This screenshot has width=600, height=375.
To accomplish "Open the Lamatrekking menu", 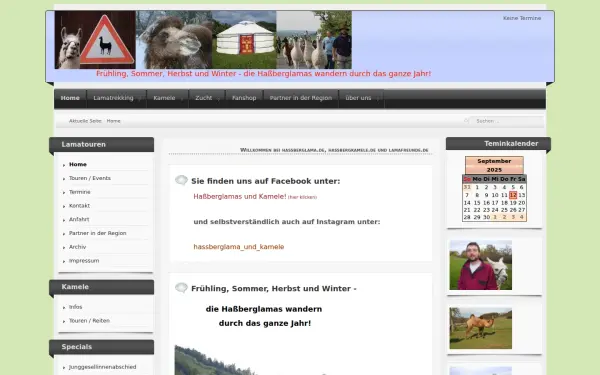I will [x=117, y=98].
